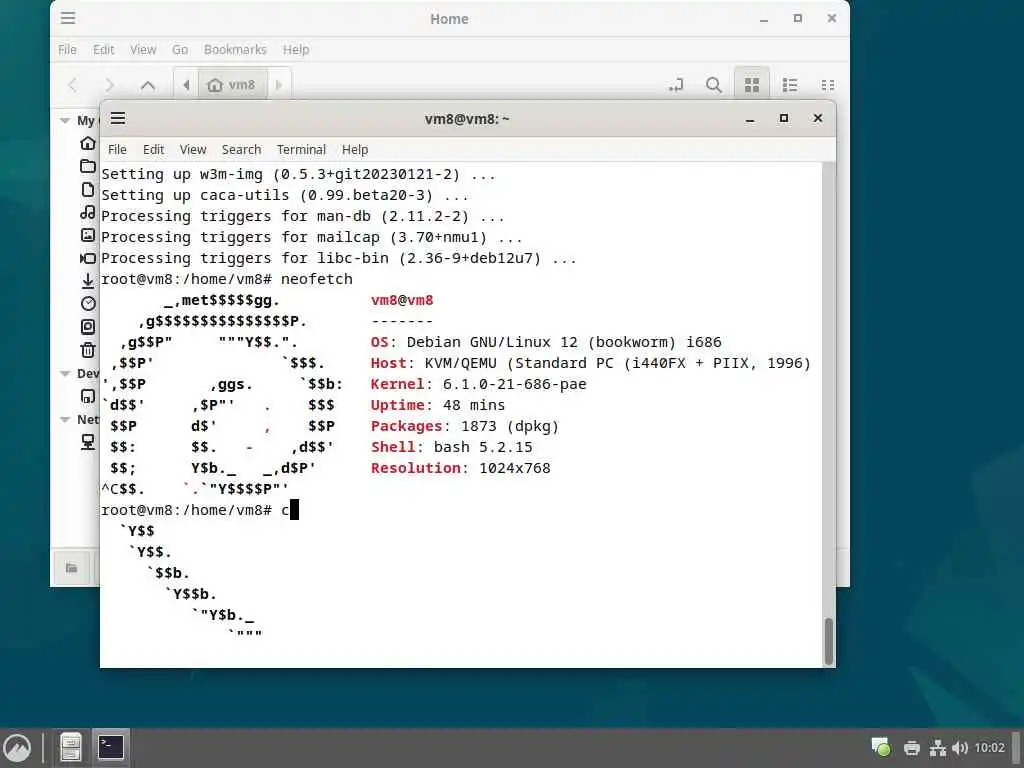This screenshot has height=768, width=1024.
Task: Collapse the My Computer sidebar section
Action: pos(65,120)
